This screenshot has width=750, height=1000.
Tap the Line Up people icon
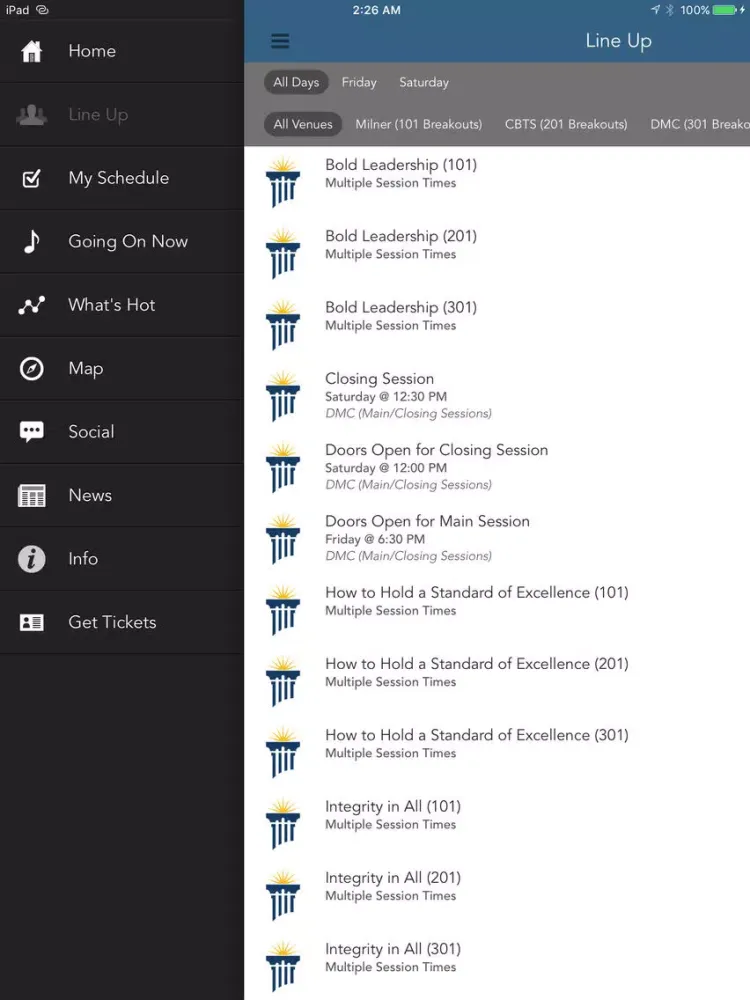pyautogui.click(x=31, y=115)
